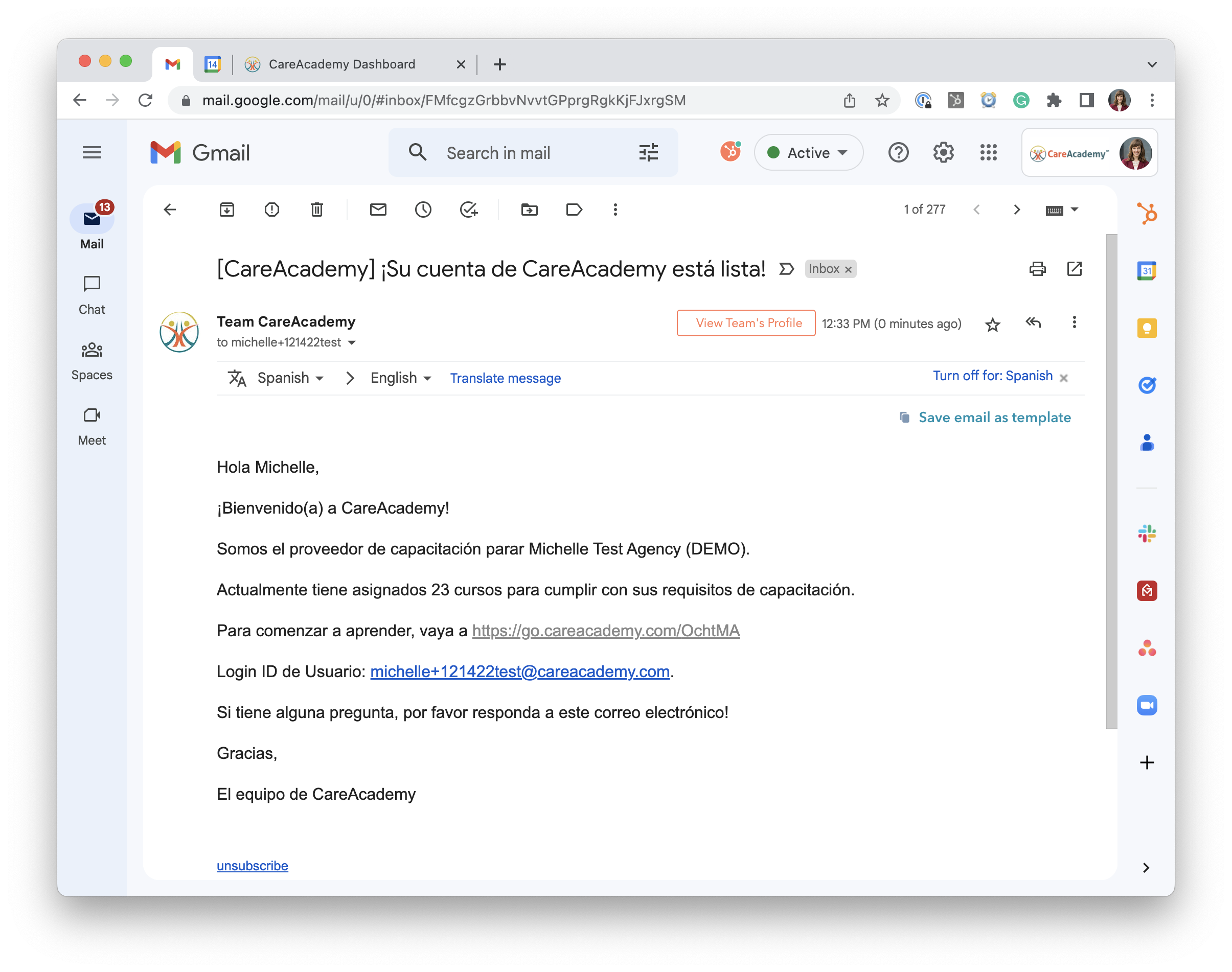Image resolution: width=1232 pixels, height=972 pixels.
Task: Report this message as spam
Action: pos(271,210)
